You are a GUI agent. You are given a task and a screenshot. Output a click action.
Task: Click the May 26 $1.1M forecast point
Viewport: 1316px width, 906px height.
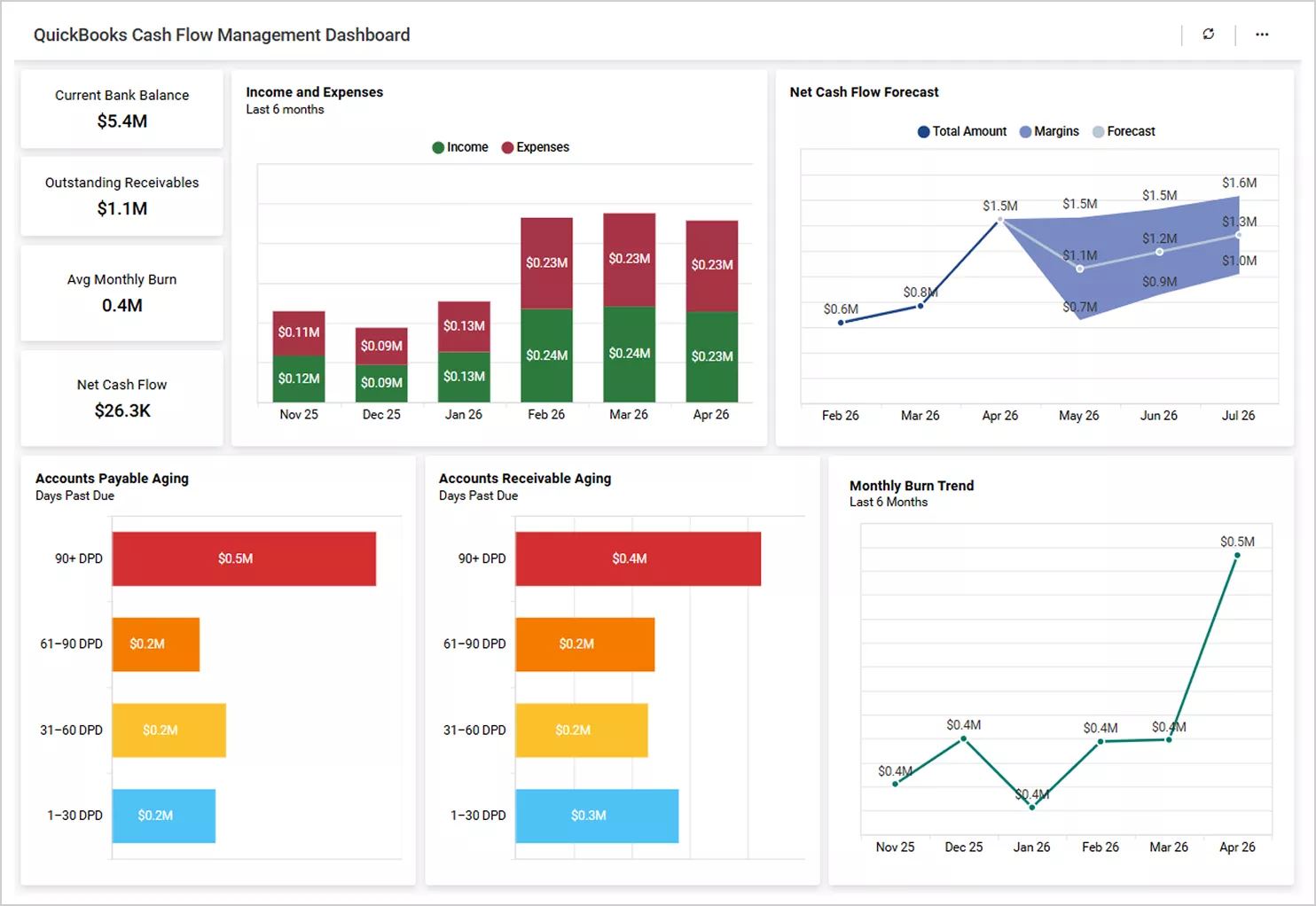pyautogui.click(x=1079, y=269)
